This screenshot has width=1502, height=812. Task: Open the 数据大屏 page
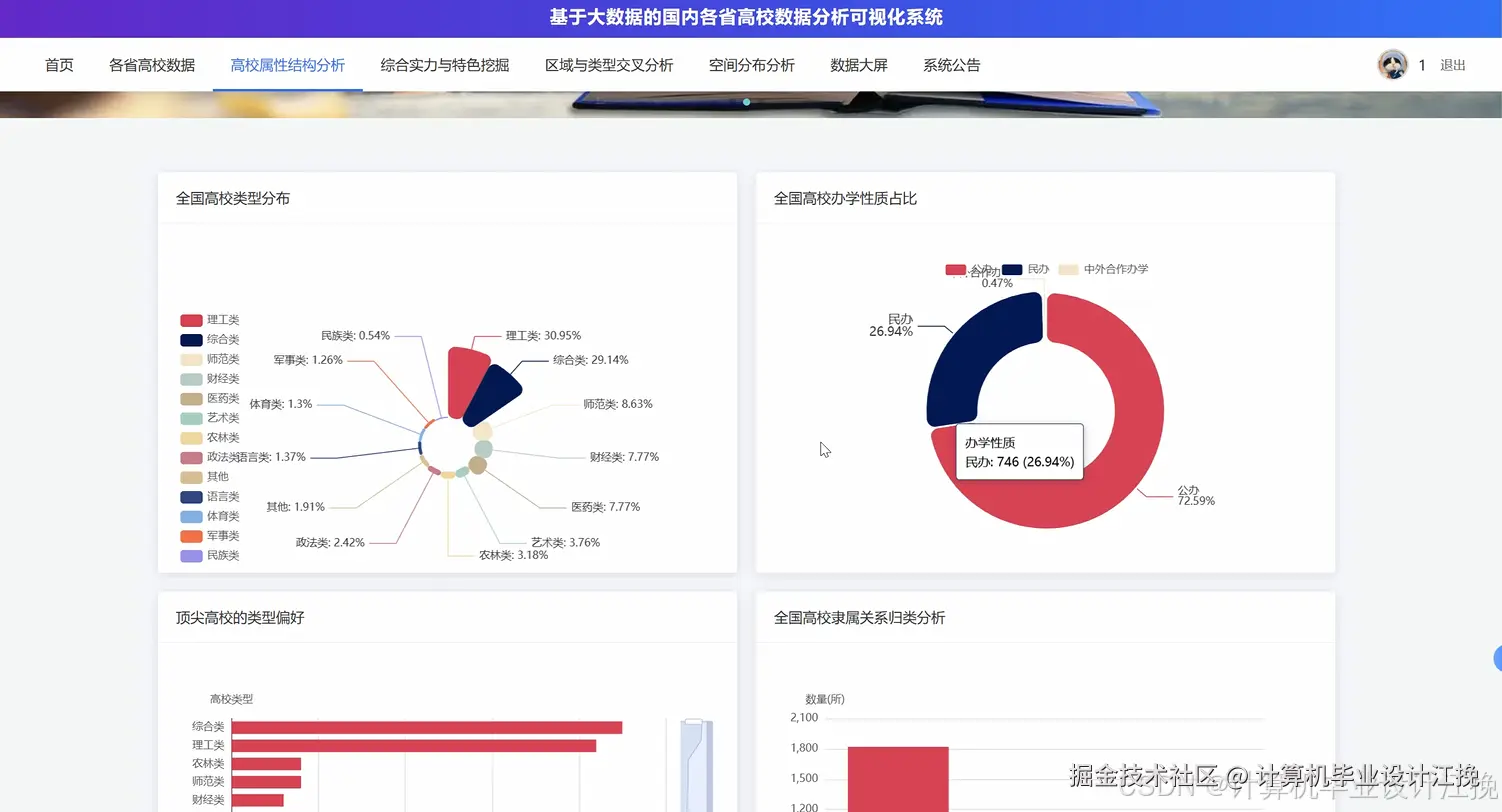click(859, 65)
